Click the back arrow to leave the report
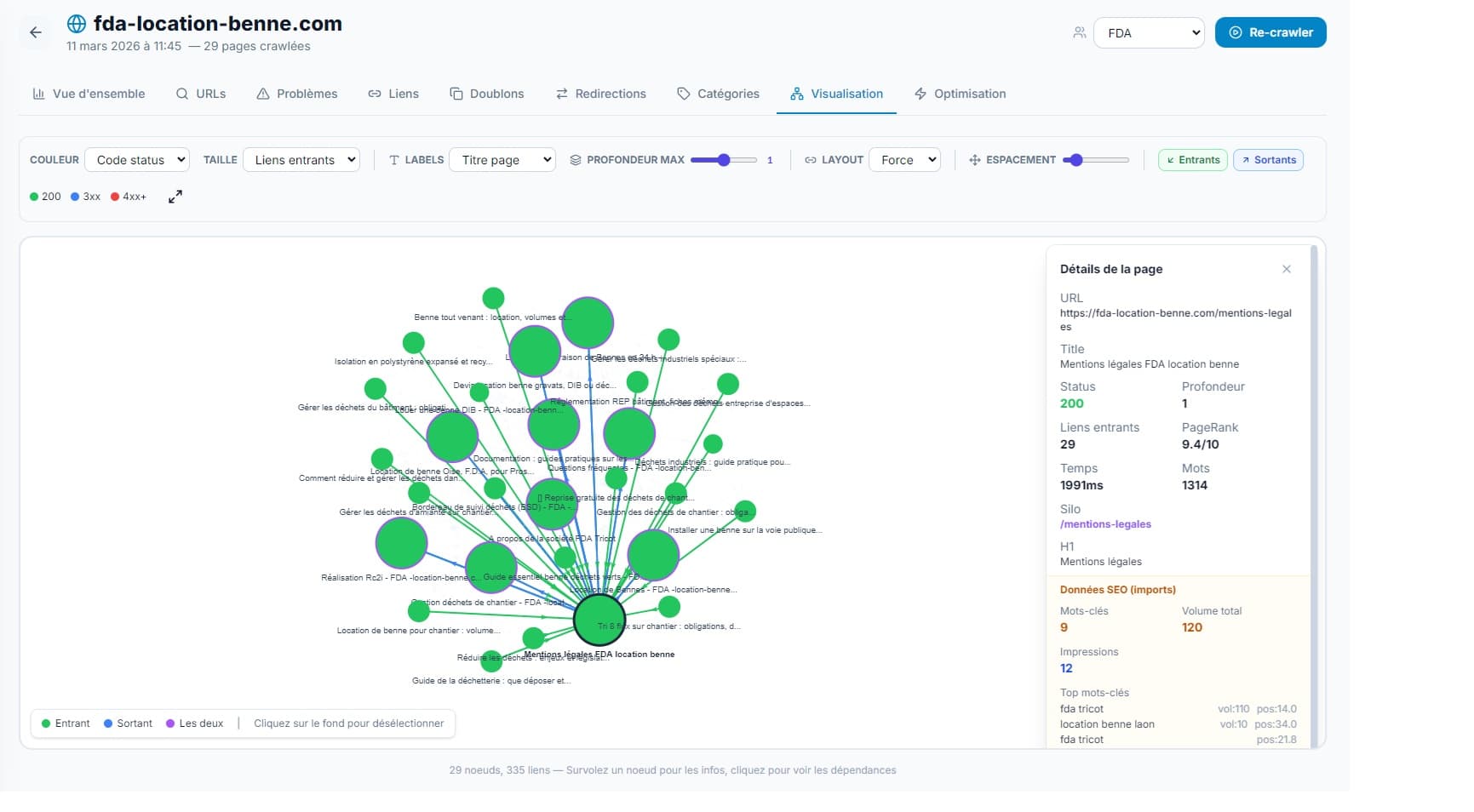1474x812 pixels. 35,32
